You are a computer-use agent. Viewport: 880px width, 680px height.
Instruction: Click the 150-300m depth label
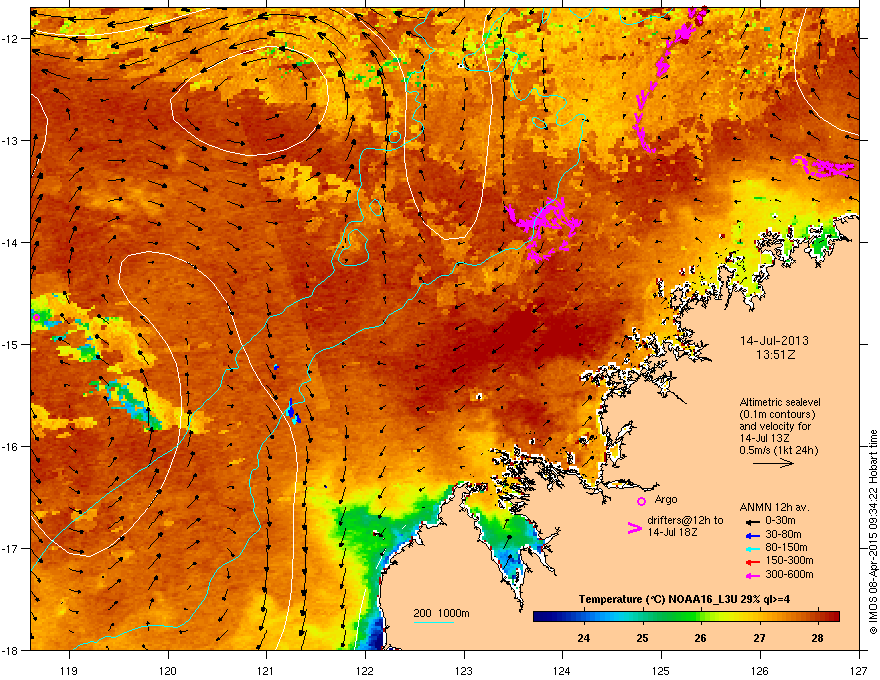click(789, 560)
